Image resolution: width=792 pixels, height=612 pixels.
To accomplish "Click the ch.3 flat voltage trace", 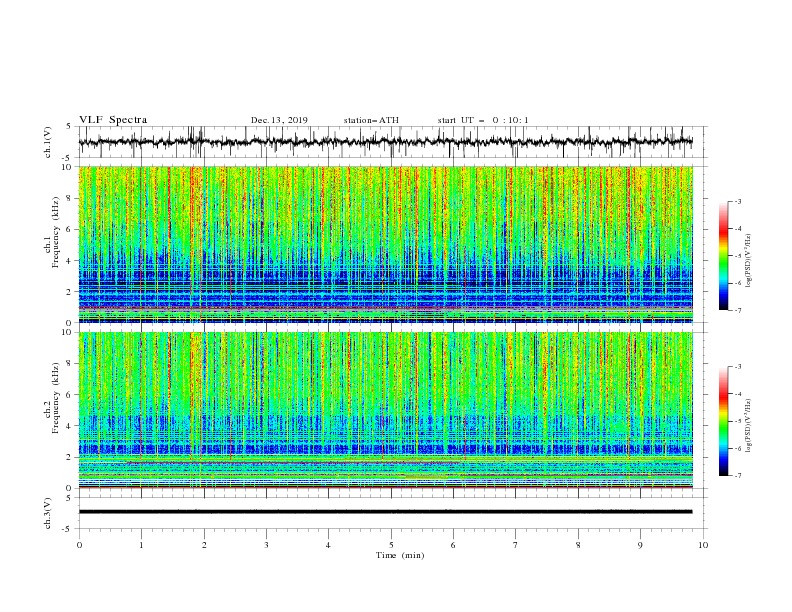I will (x=385, y=512).
